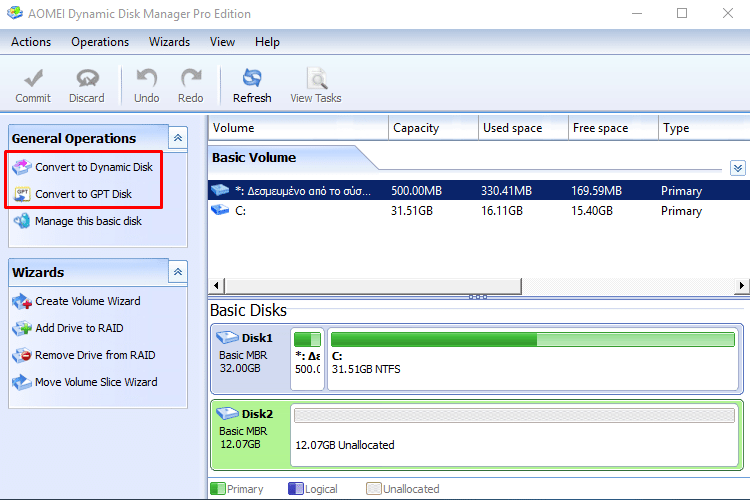Viewport: 750px width, 500px height.
Task: Collapse the Wizards panel
Action: click(x=178, y=272)
